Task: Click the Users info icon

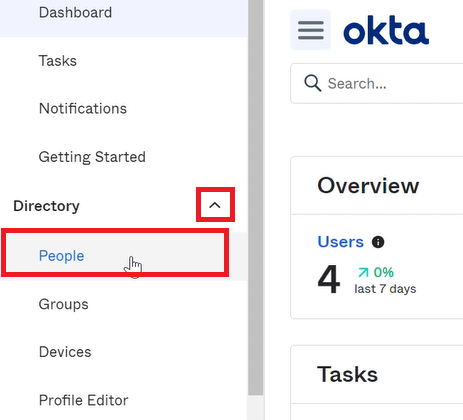Action: [378, 242]
